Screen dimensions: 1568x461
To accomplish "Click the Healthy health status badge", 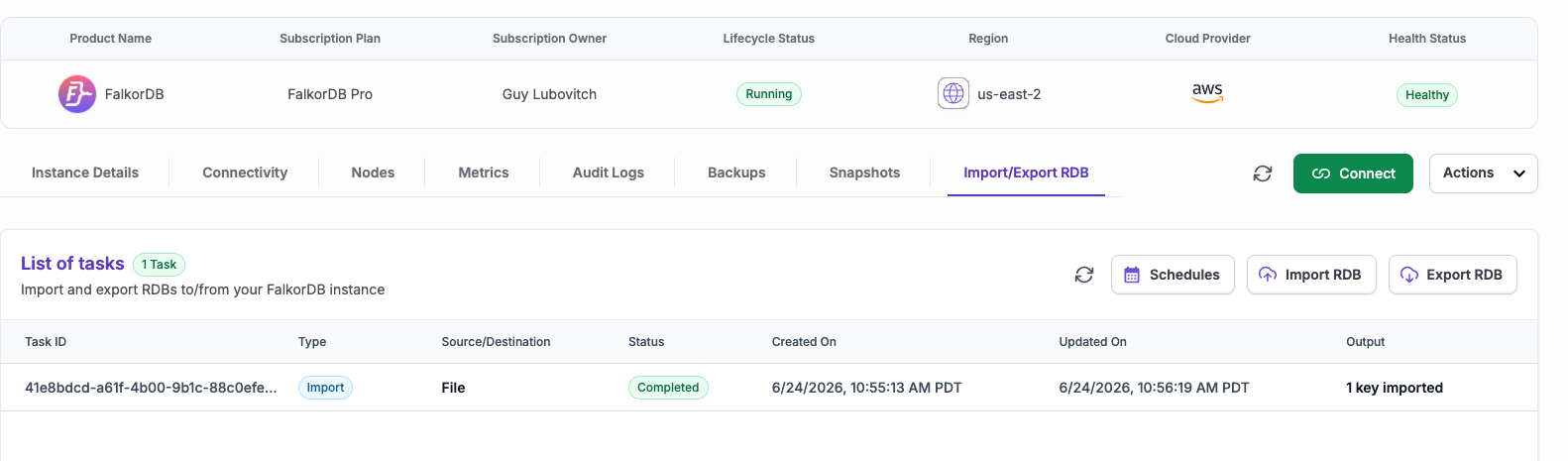I will coord(1427,95).
